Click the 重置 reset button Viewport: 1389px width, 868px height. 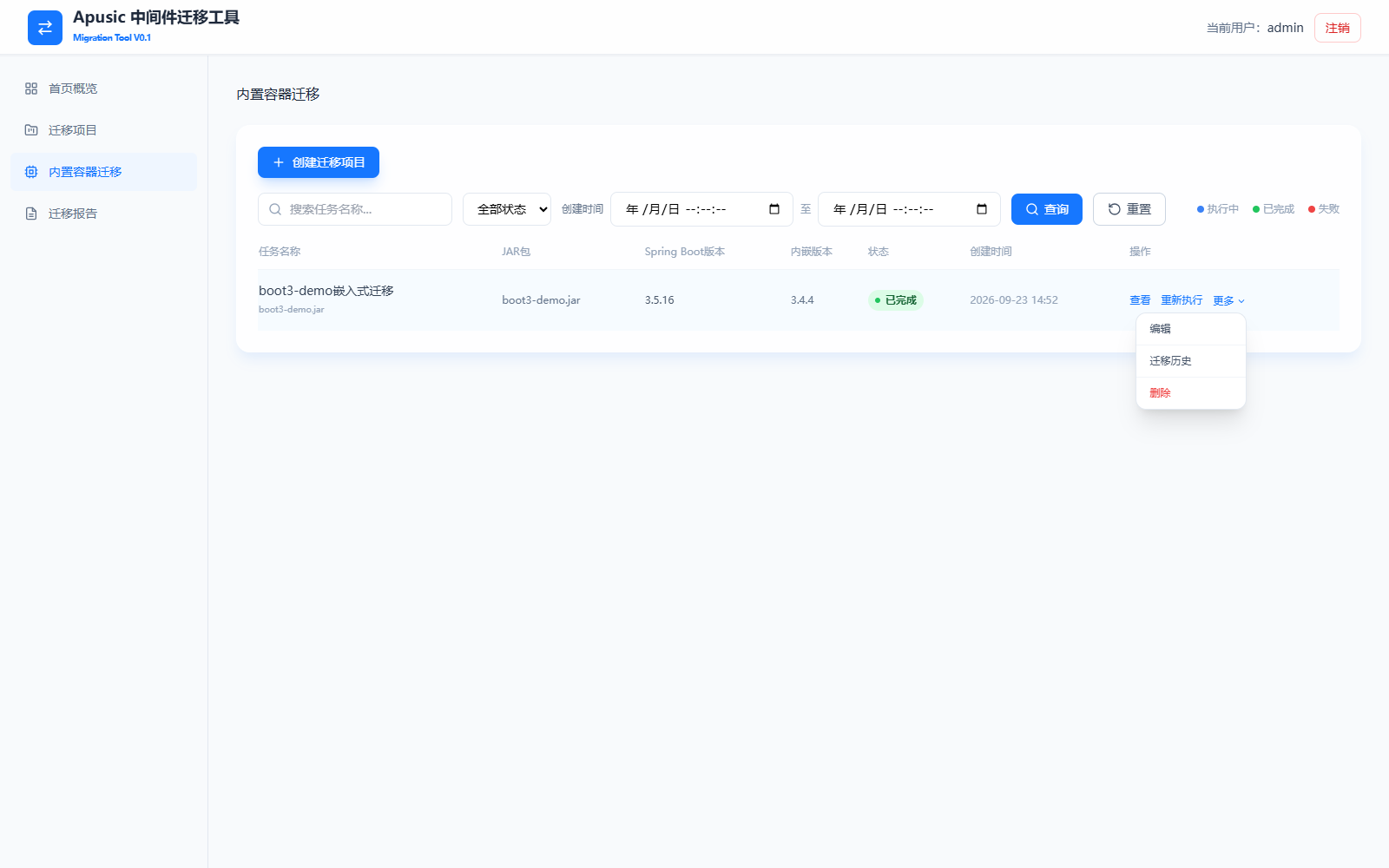[x=1129, y=209]
